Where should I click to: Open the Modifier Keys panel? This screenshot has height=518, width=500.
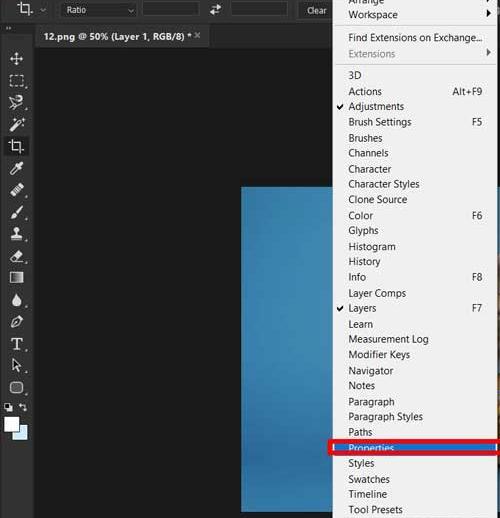pos(415,355)
